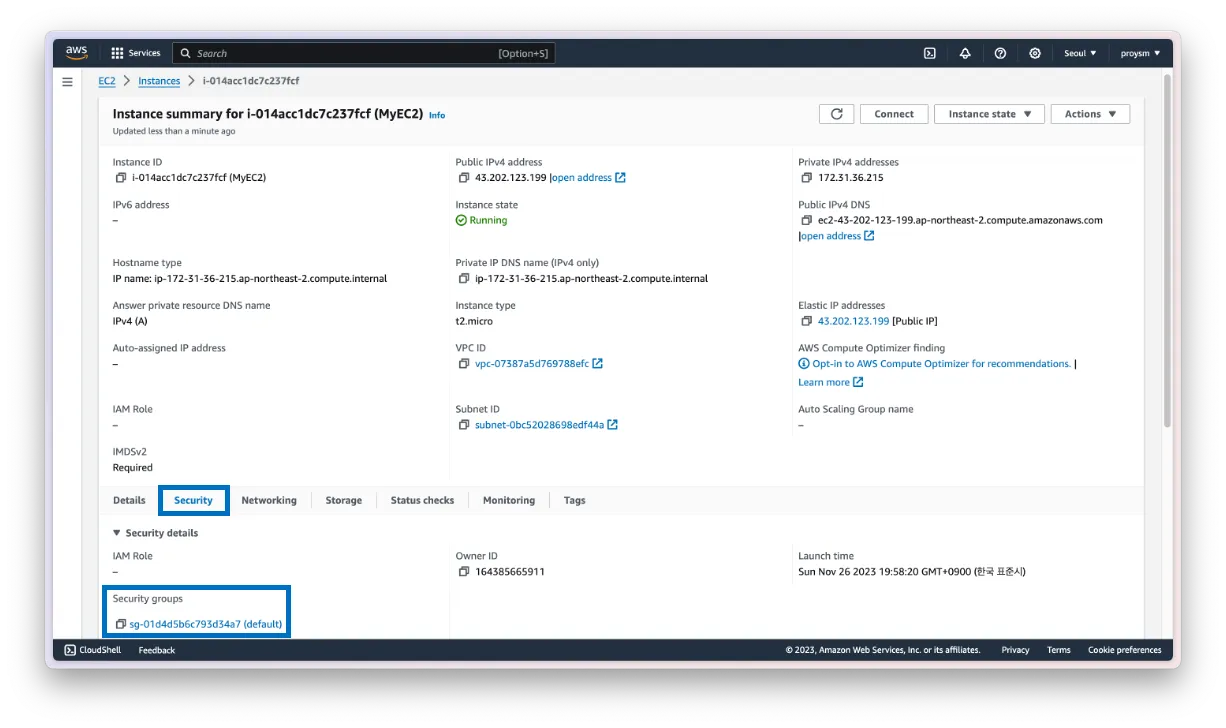Click the search bar field
The image size is (1226, 728).
364,53
